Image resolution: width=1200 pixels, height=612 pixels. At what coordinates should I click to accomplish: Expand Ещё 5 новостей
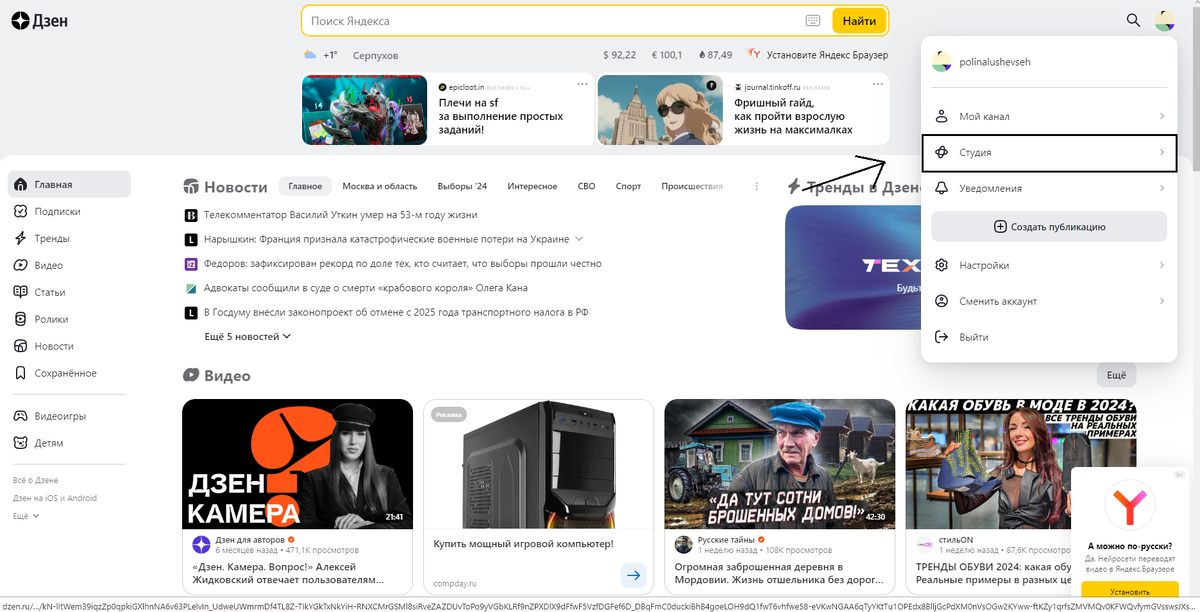[x=247, y=337]
